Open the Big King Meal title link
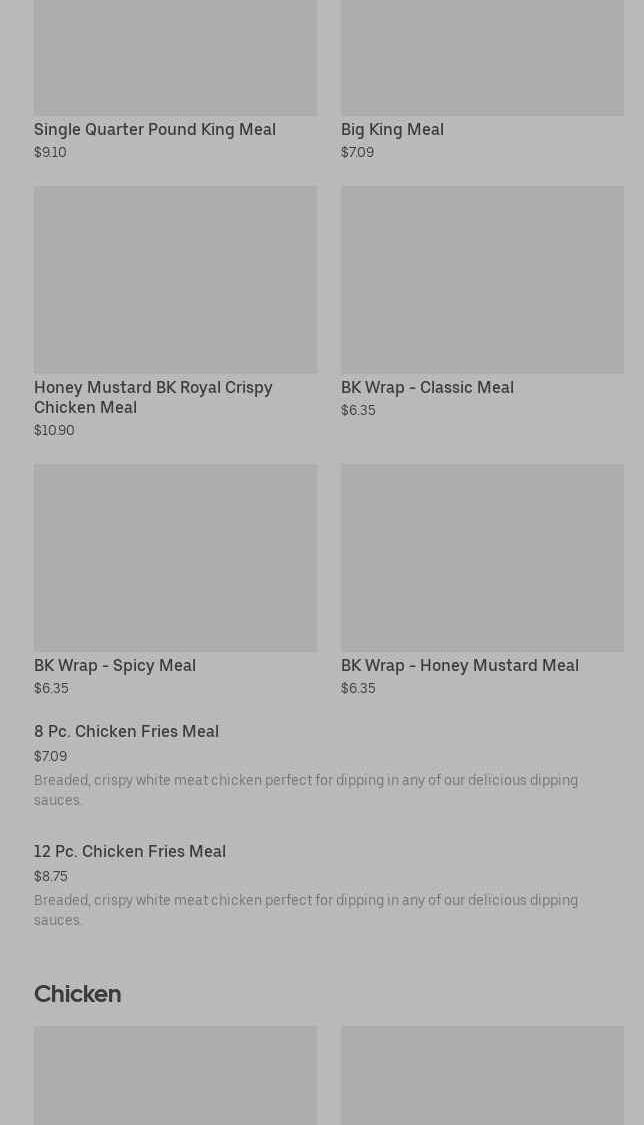644x1125 pixels. [x=392, y=130]
